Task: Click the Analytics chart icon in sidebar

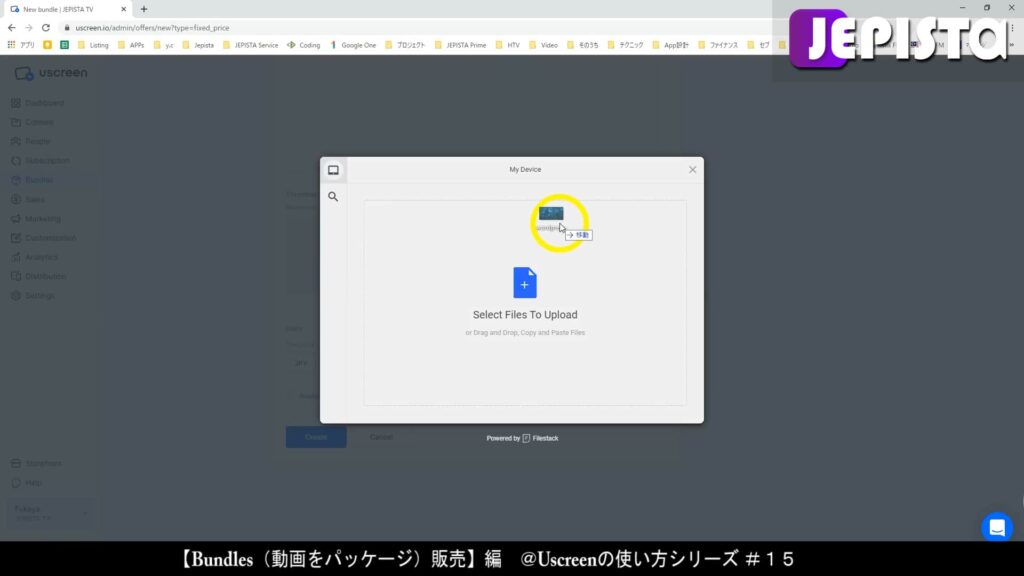Action: 16,257
